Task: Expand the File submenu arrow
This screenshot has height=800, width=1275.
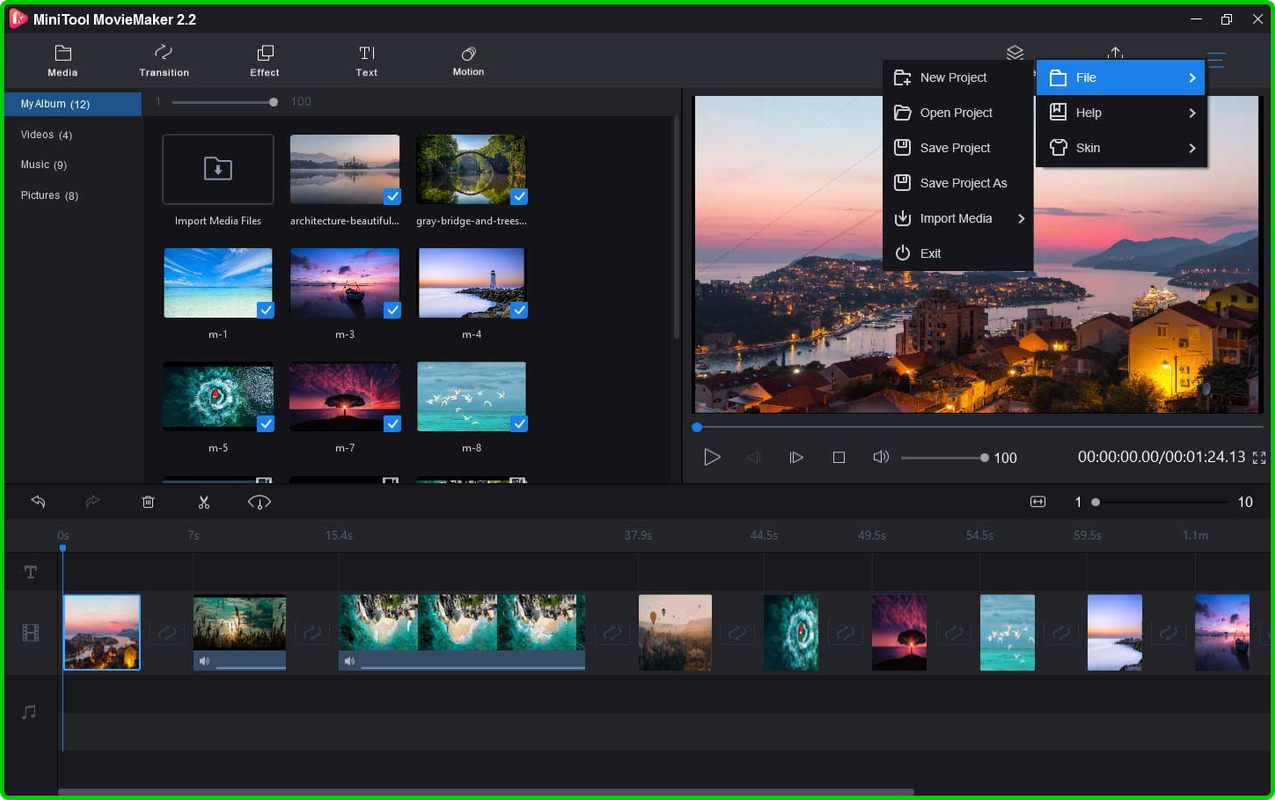Action: click(1192, 78)
